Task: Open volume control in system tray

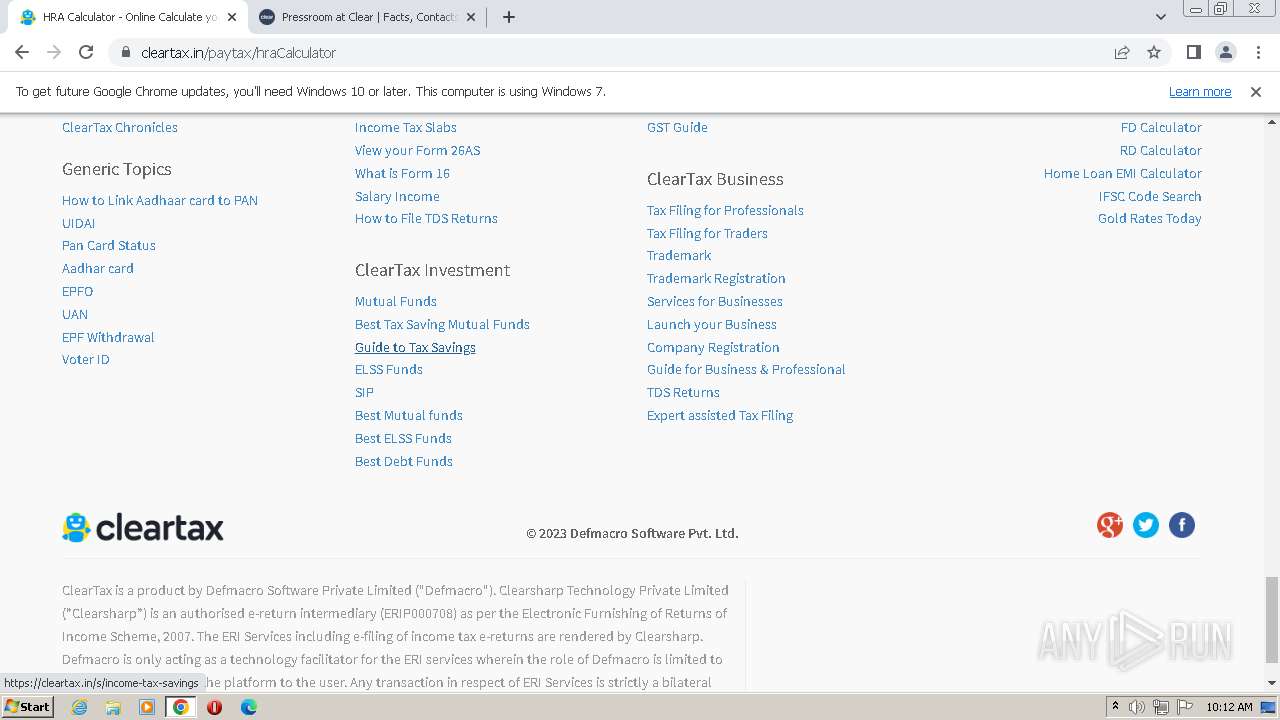Action: [x=1137, y=707]
